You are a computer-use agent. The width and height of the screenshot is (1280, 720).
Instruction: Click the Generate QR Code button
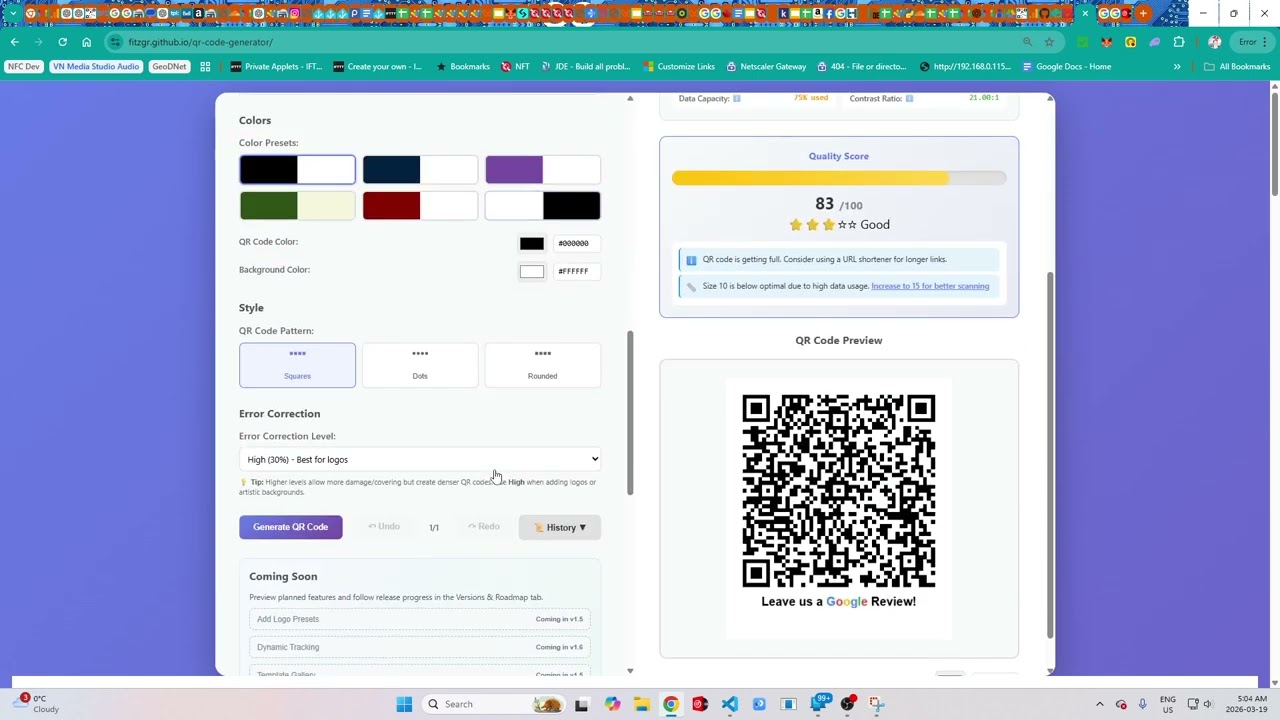point(290,527)
